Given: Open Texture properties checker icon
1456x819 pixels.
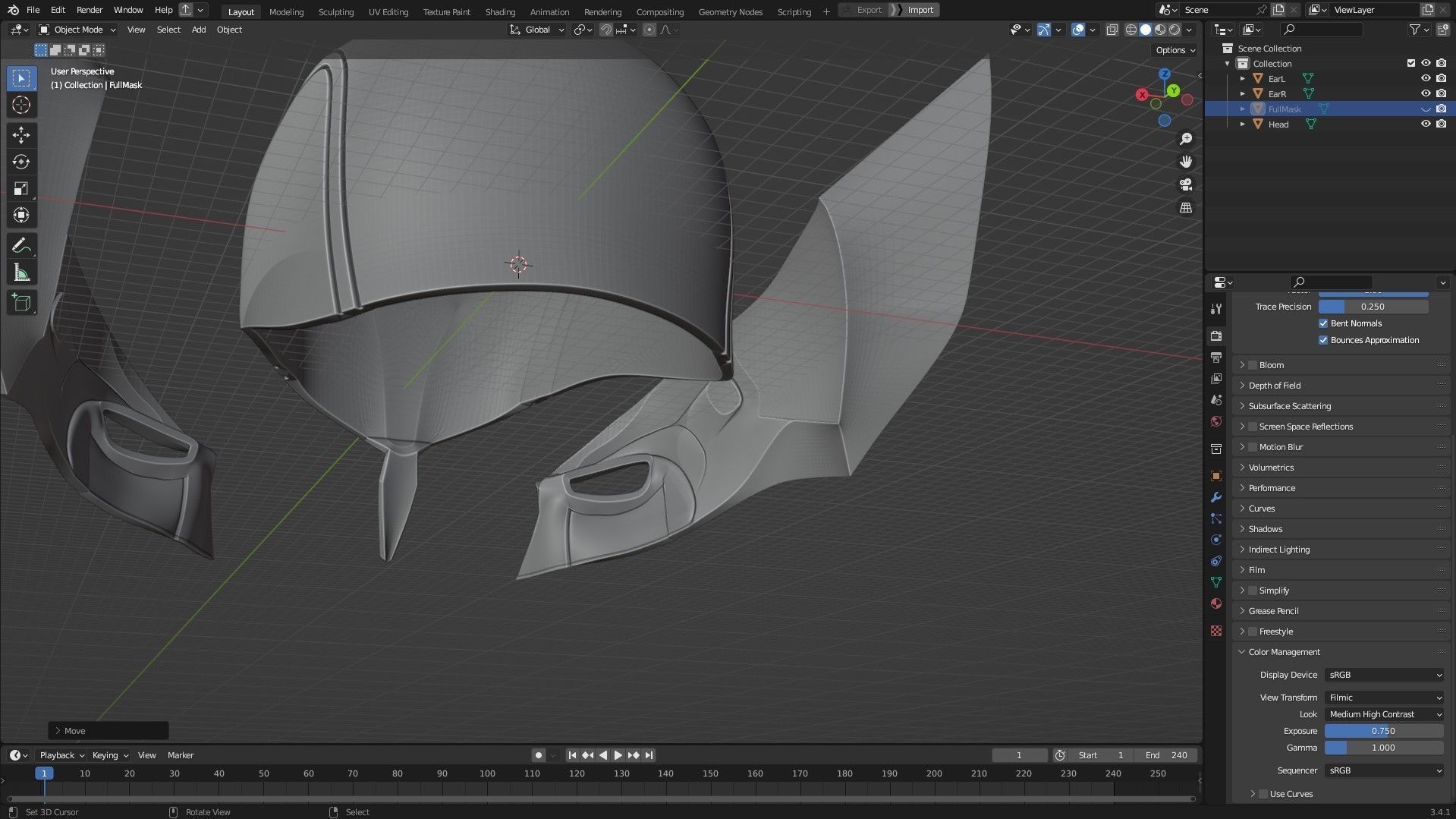Looking at the screenshot, I should pyautogui.click(x=1216, y=631).
